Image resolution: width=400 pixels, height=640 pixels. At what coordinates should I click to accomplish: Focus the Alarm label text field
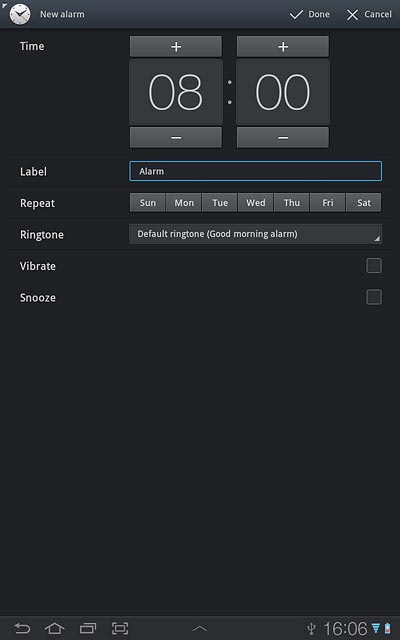pyautogui.click(x=256, y=171)
